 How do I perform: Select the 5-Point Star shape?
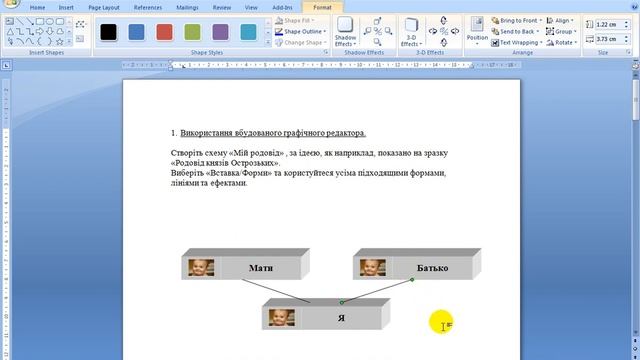pyautogui.click(x=60, y=42)
